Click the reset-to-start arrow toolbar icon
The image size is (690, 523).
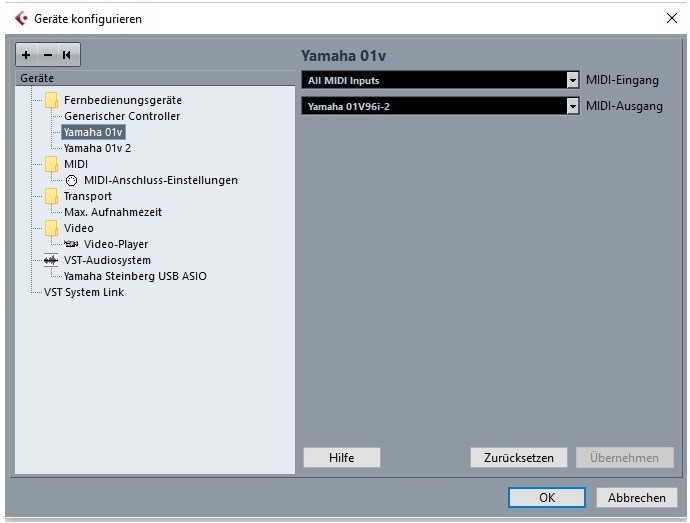pyautogui.click(x=67, y=55)
